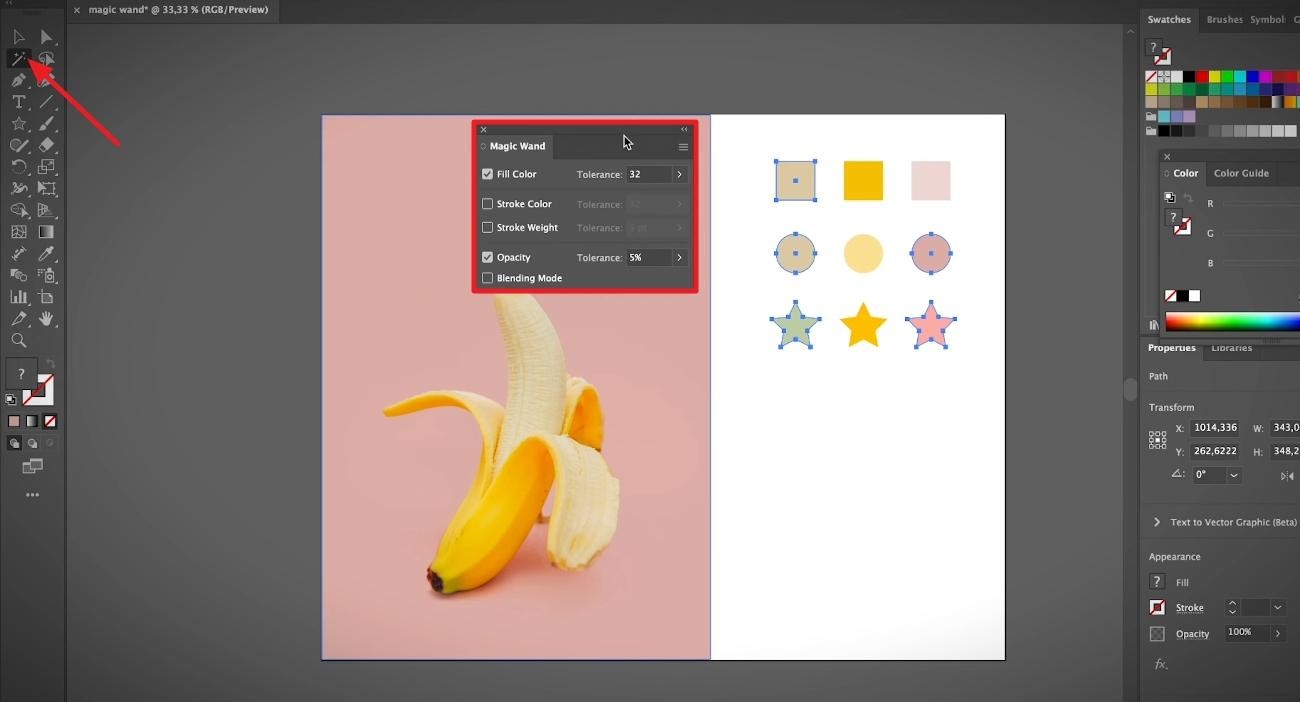Open the Magic Wand panel menu
The width and height of the screenshot is (1300, 702).
click(x=683, y=147)
